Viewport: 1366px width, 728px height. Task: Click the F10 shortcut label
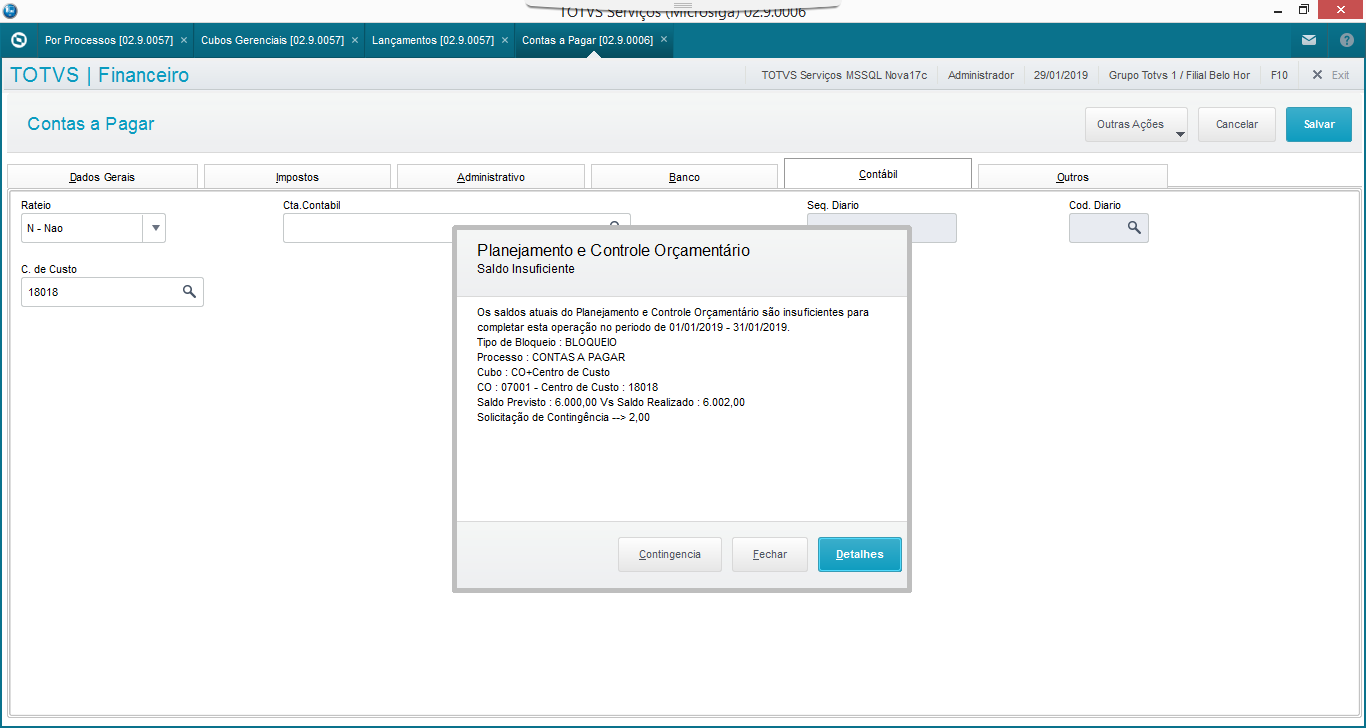coord(1279,75)
